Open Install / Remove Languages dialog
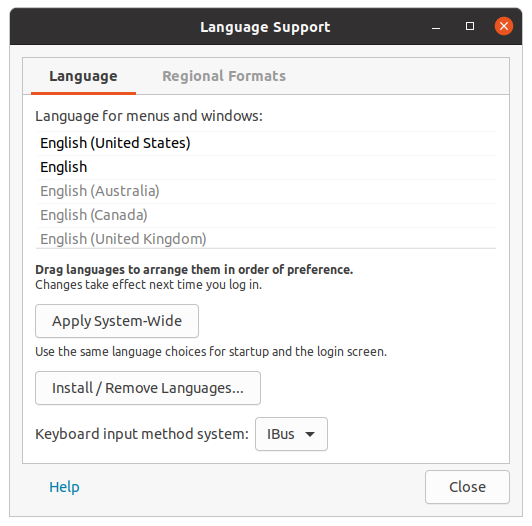 tap(148, 388)
